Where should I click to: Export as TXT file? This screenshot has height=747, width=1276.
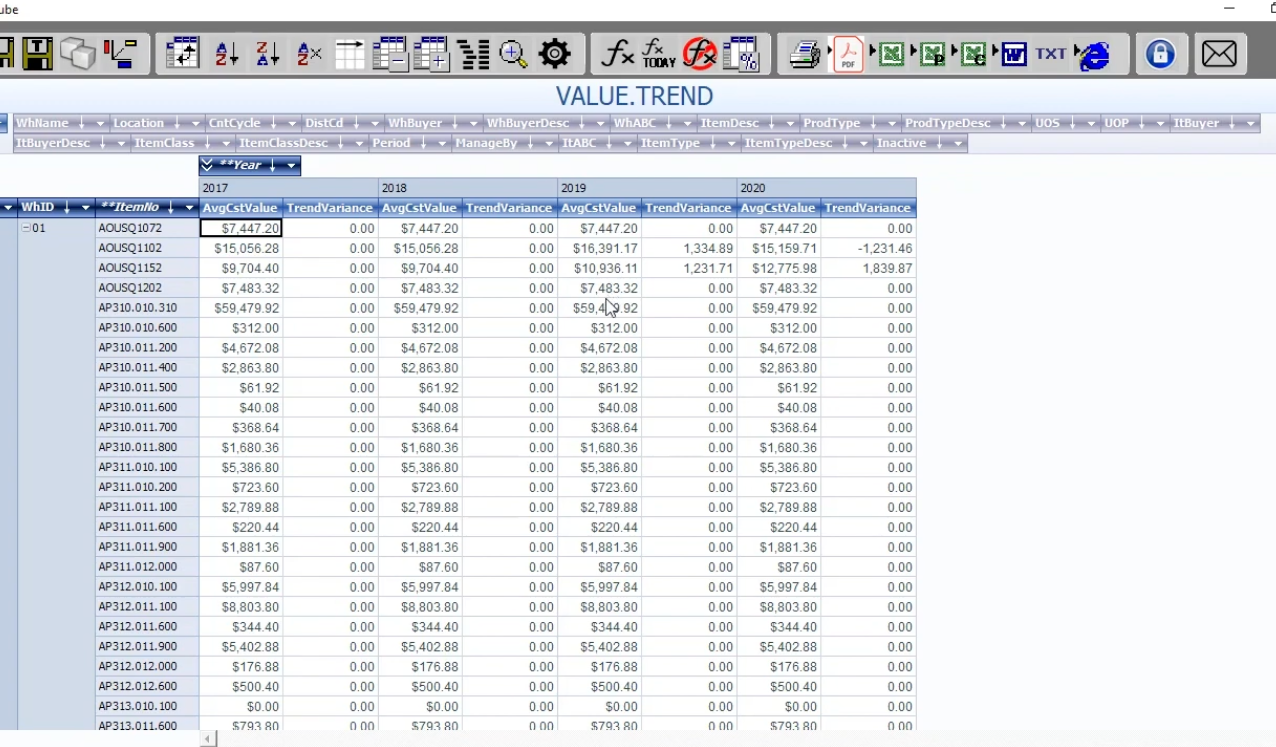(1050, 54)
